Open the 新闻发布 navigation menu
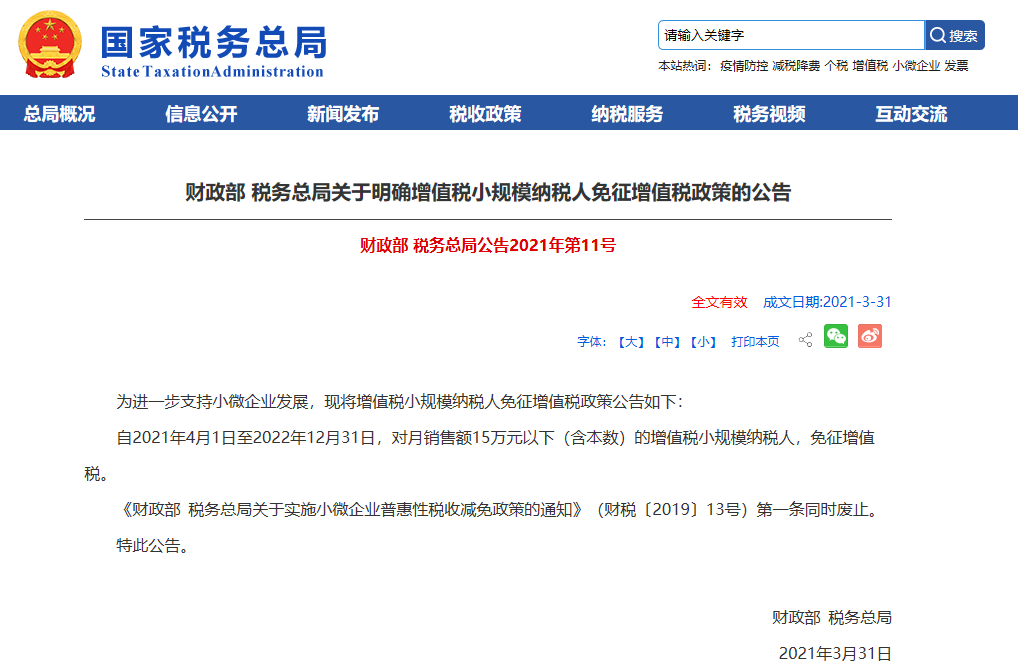 tap(343, 114)
